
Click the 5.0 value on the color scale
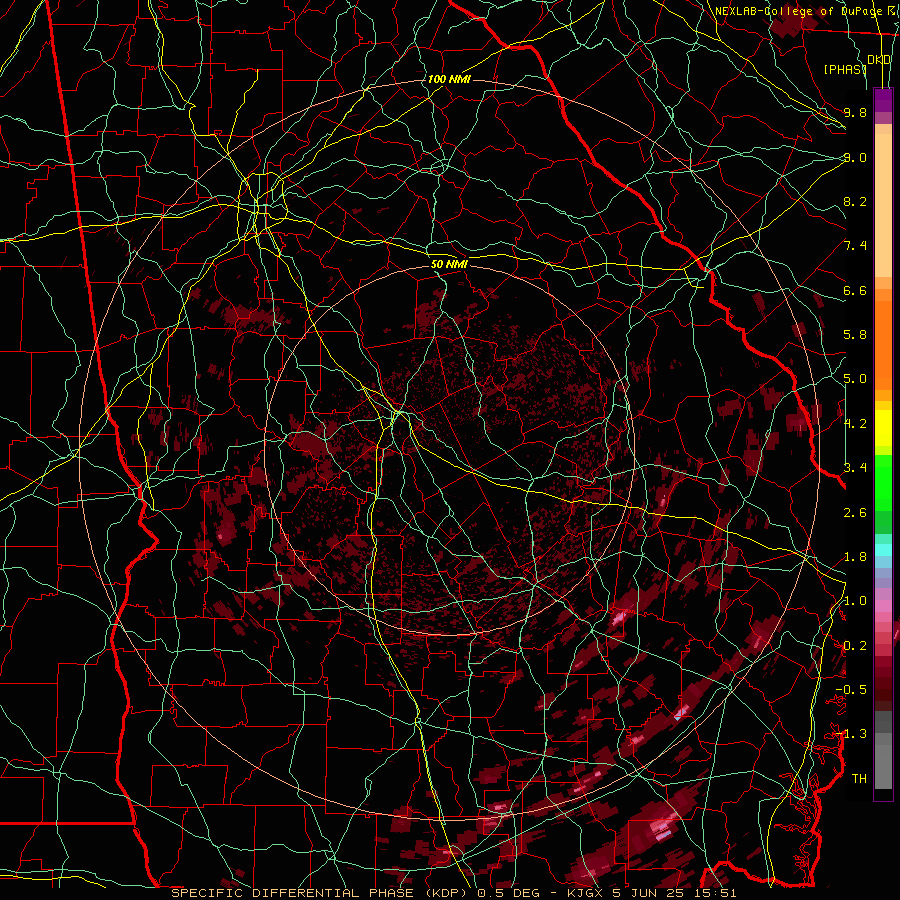[855, 379]
